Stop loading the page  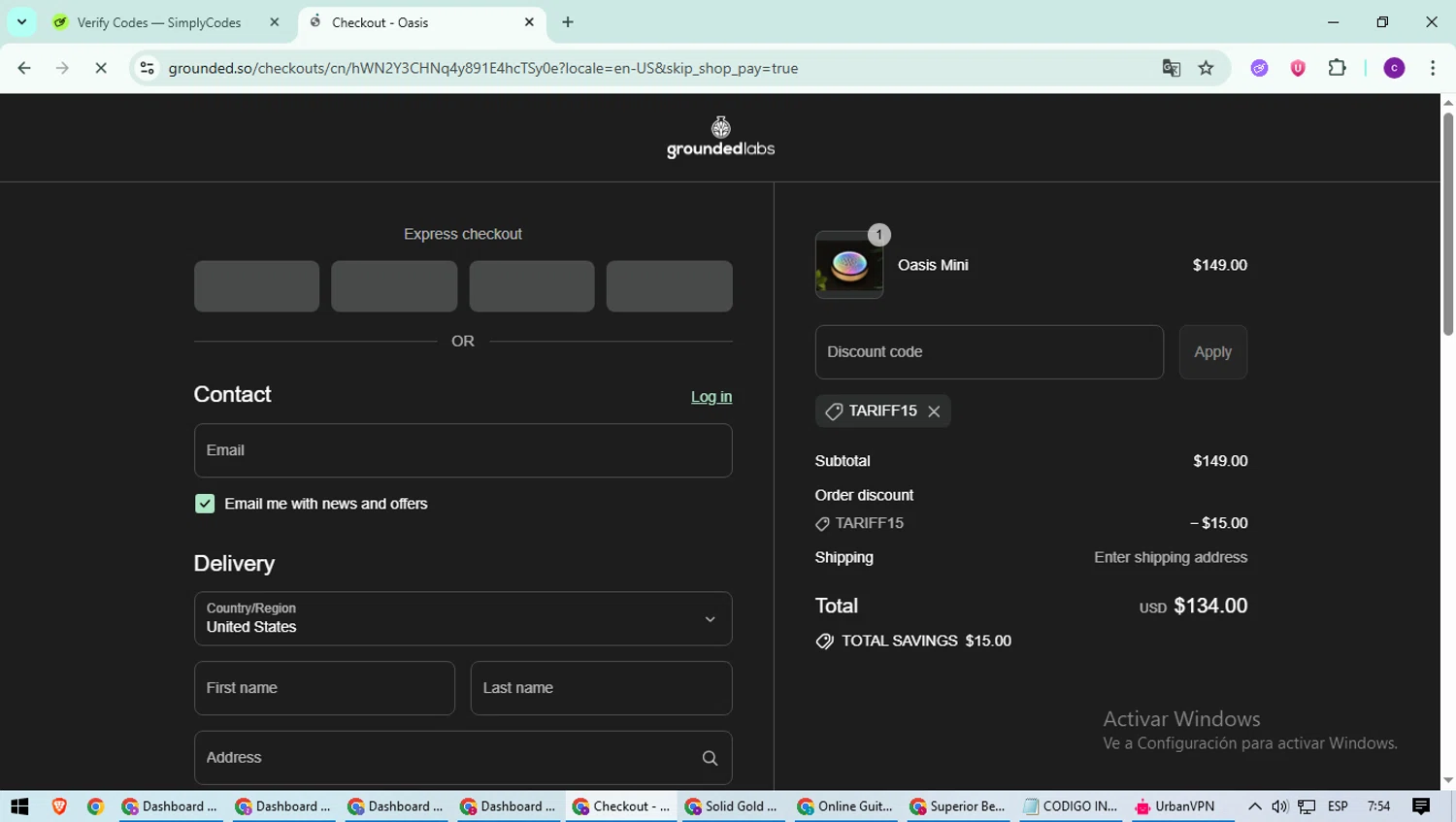(x=100, y=68)
